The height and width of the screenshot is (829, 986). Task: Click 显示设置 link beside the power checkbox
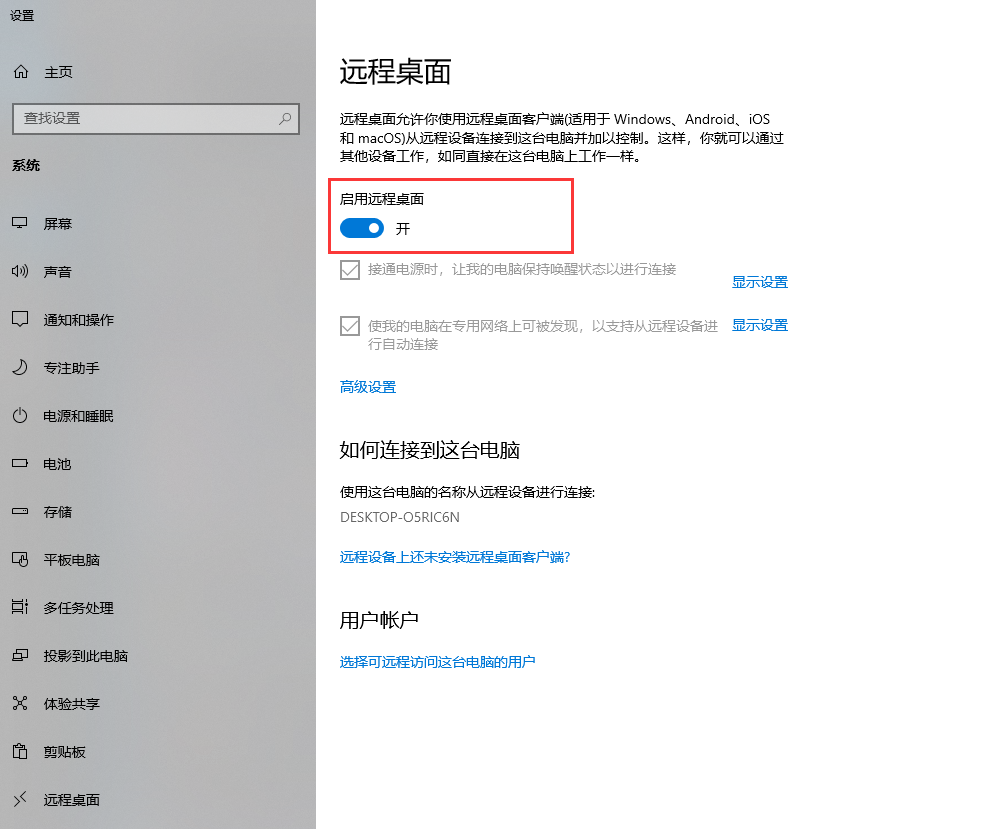(760, 282)
